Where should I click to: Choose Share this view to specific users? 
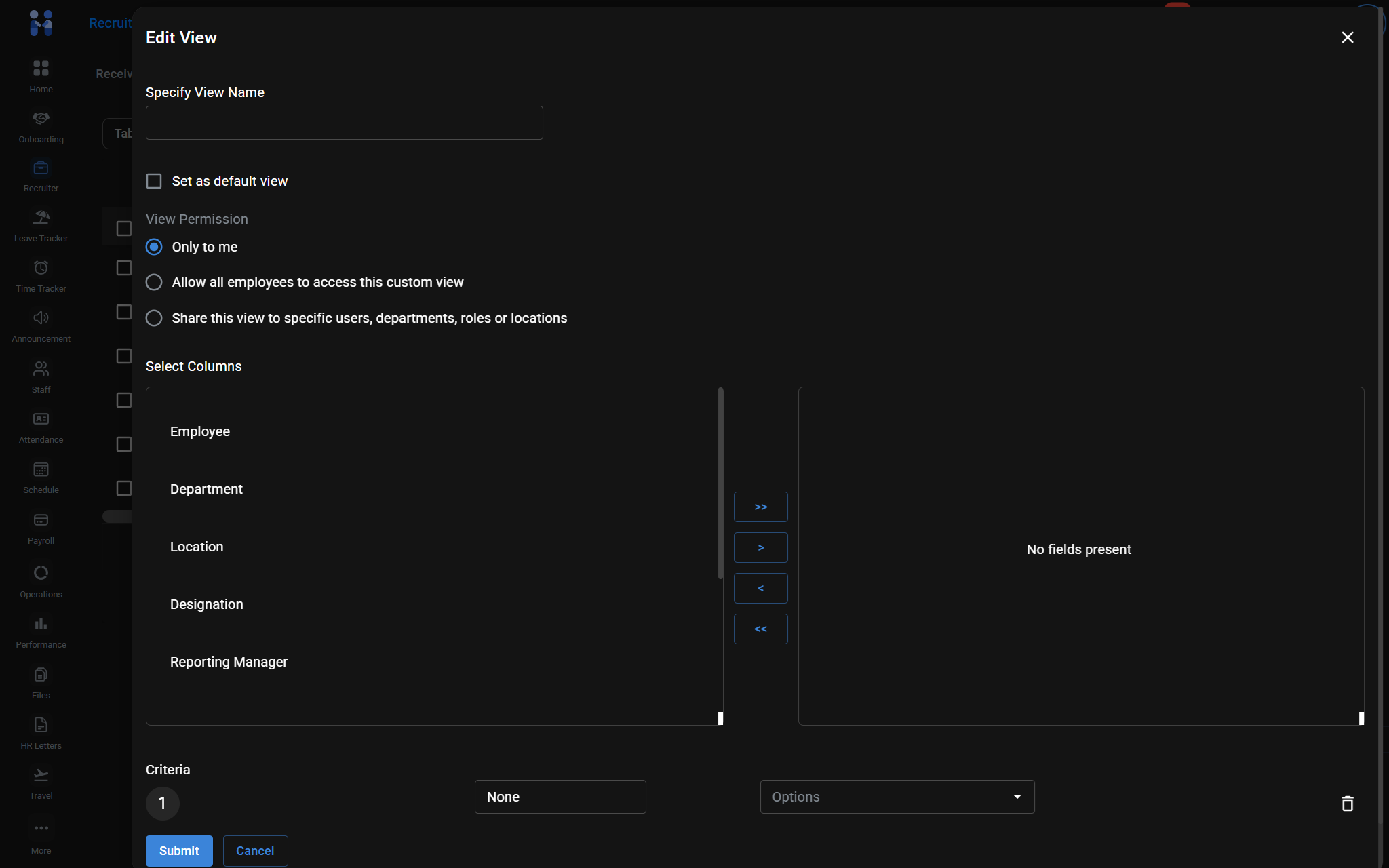(x=154, y=318)
